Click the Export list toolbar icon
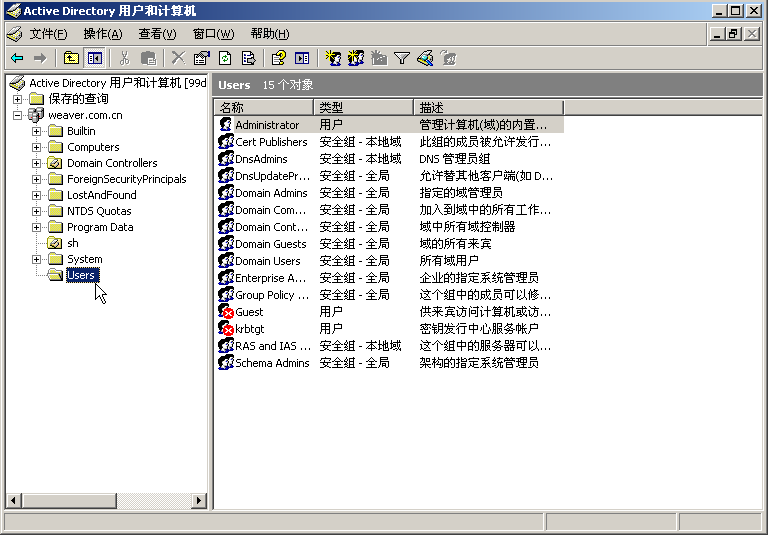 coord(248,58)
